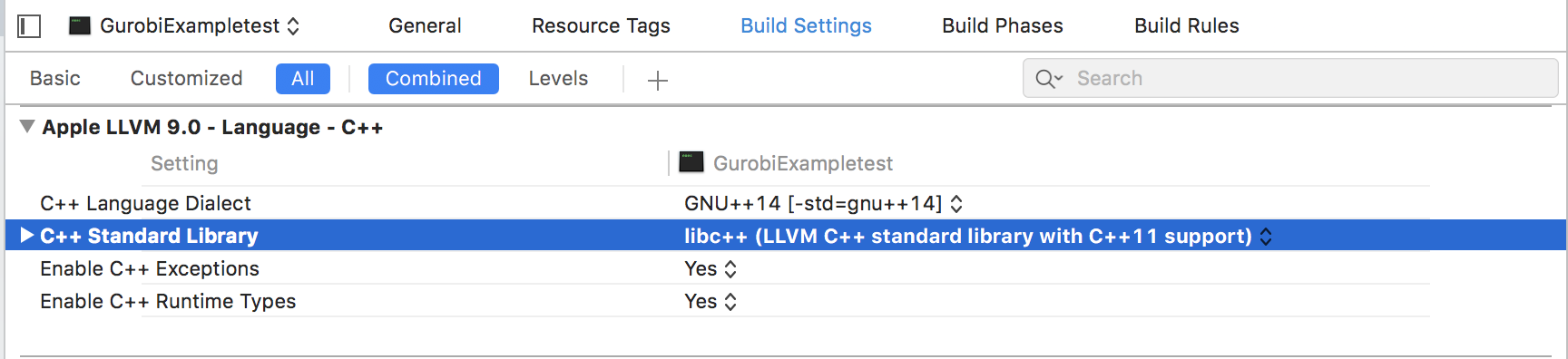The image size is (1568, 359).
Task: Expand the C++ Standard Library row
Action: (27, 236)
